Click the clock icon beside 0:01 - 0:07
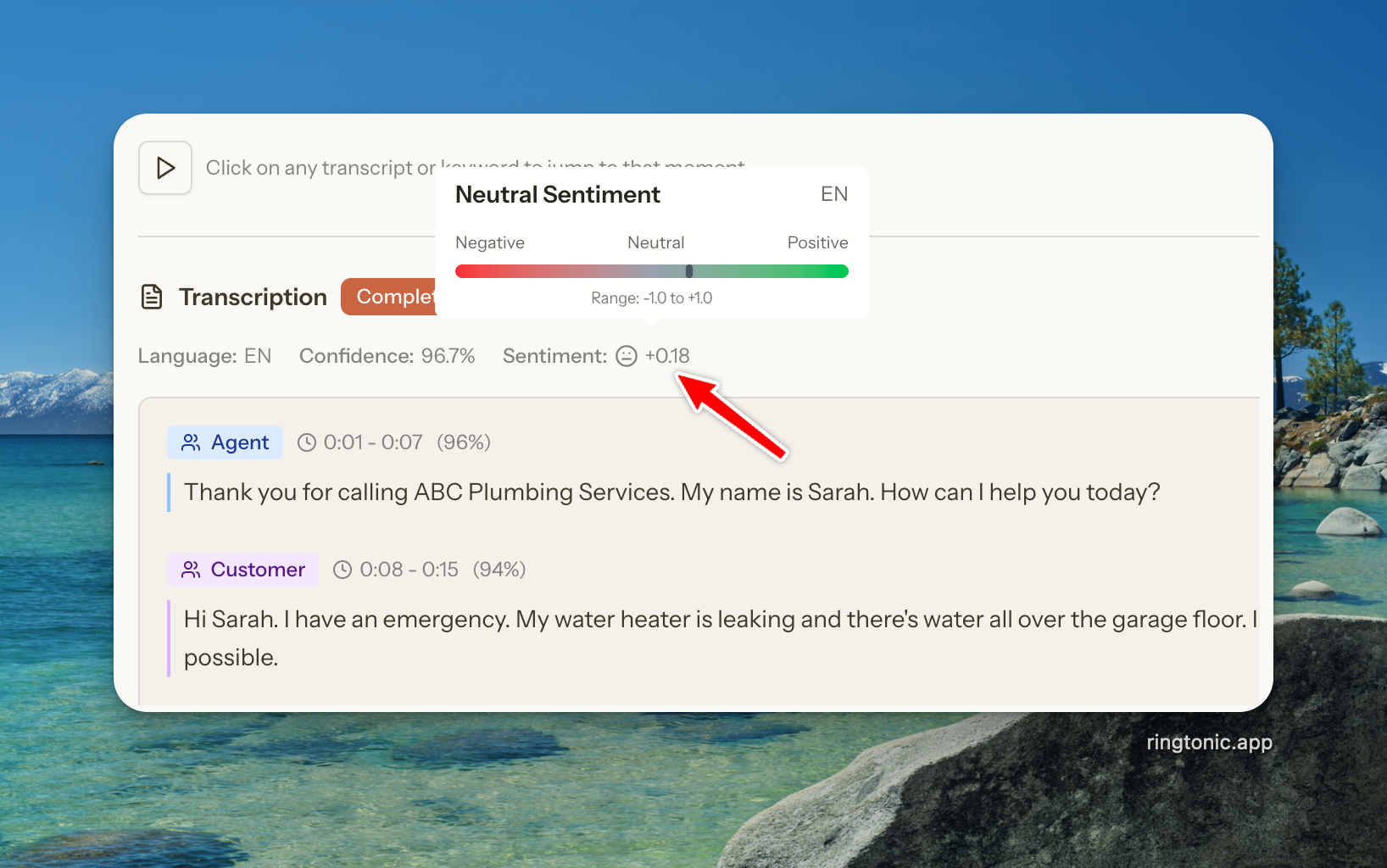 click(307, 442)
